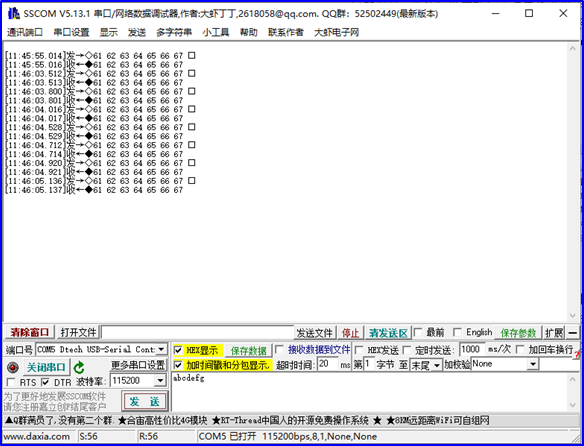
Task: Click the 1000 ms/次 interval input field
Action: click(472, 349)
